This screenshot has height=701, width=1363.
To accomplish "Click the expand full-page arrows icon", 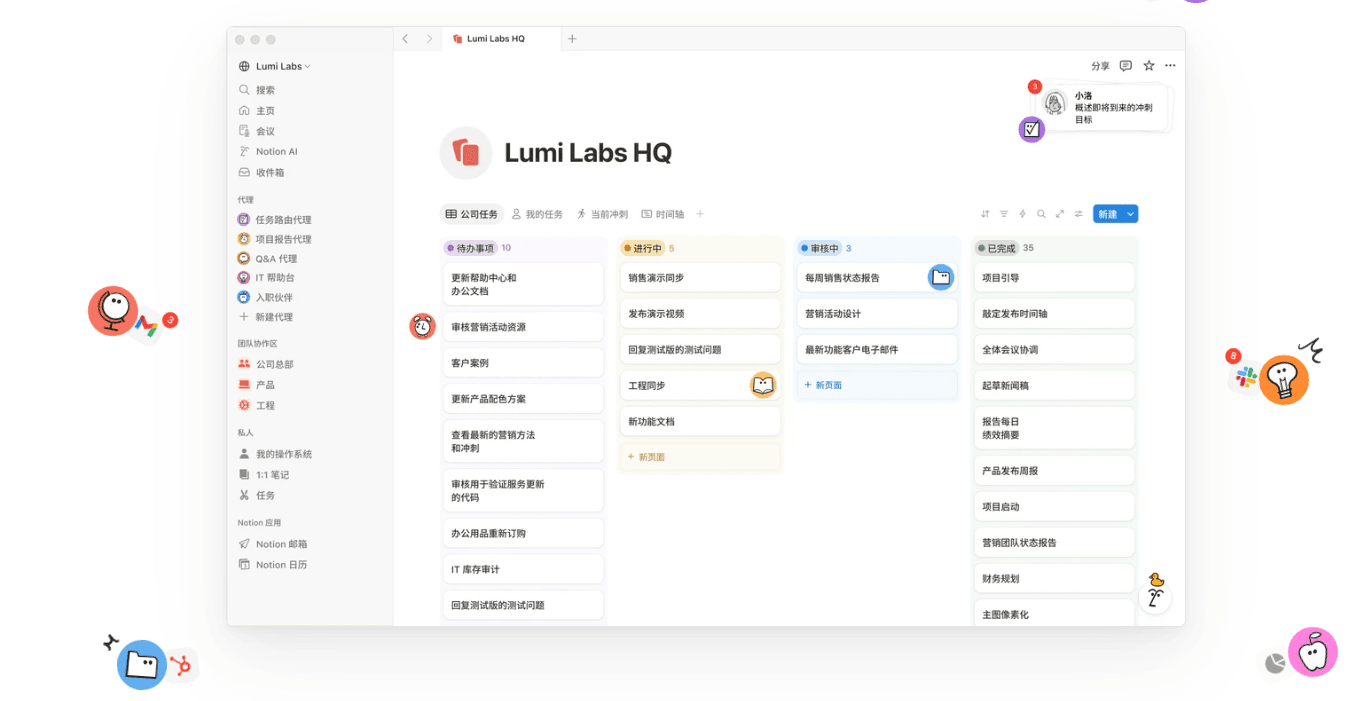I will point(1060,214).
